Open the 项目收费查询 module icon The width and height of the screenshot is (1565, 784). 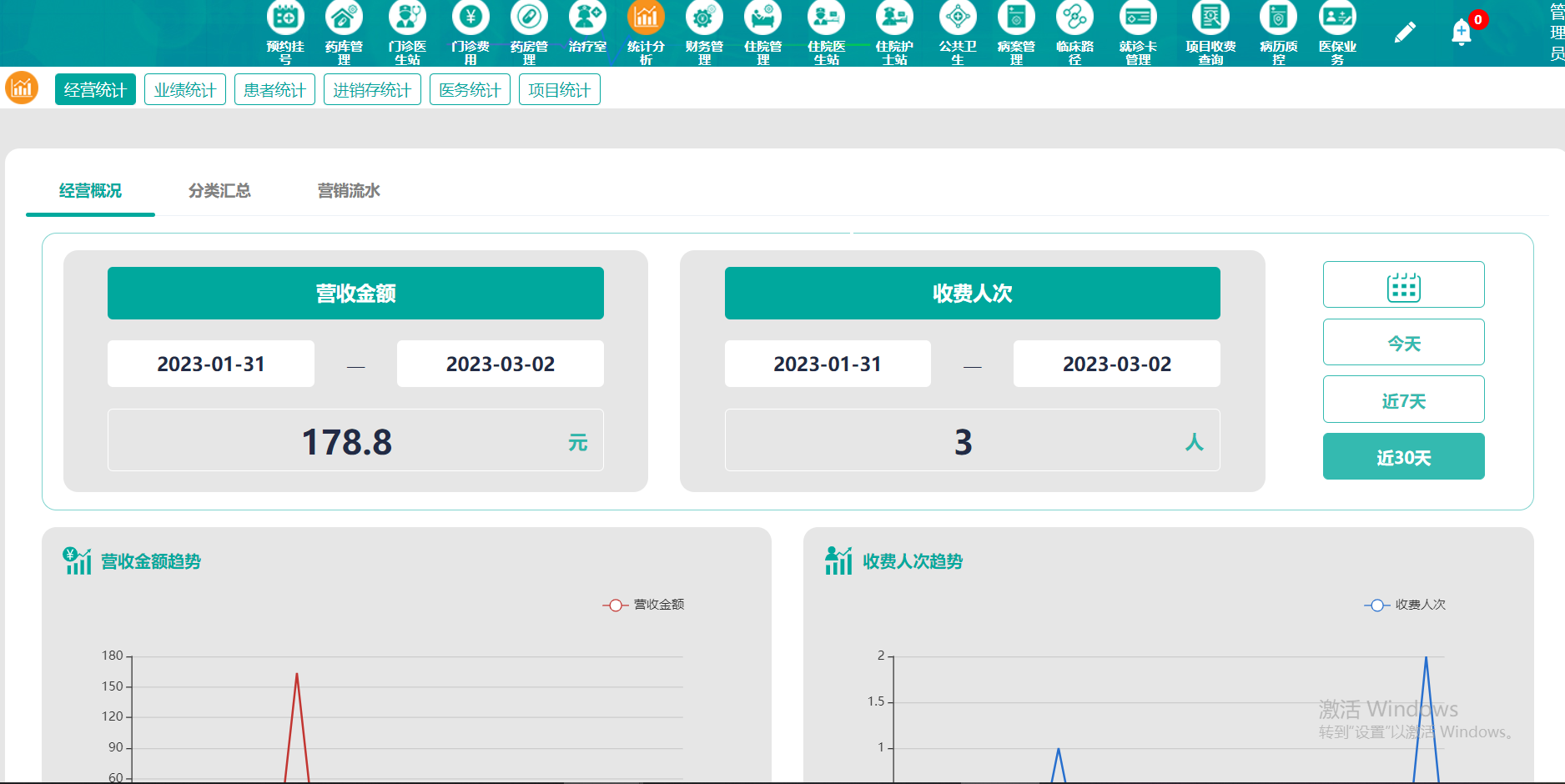pyautogui.click(x=1210, y=17)
